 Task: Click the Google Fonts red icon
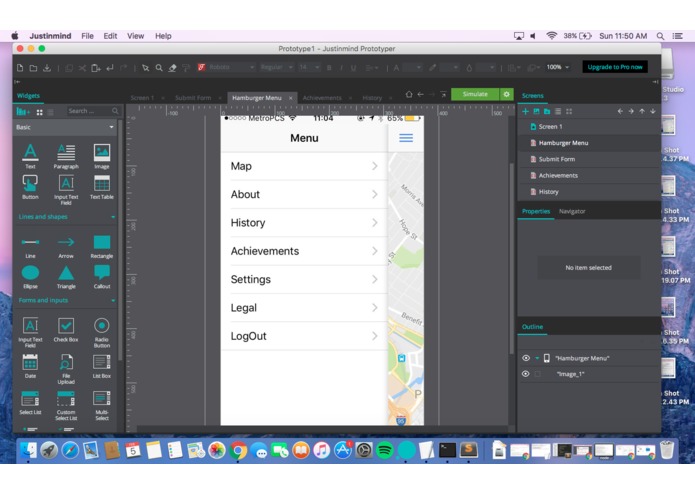202,67
